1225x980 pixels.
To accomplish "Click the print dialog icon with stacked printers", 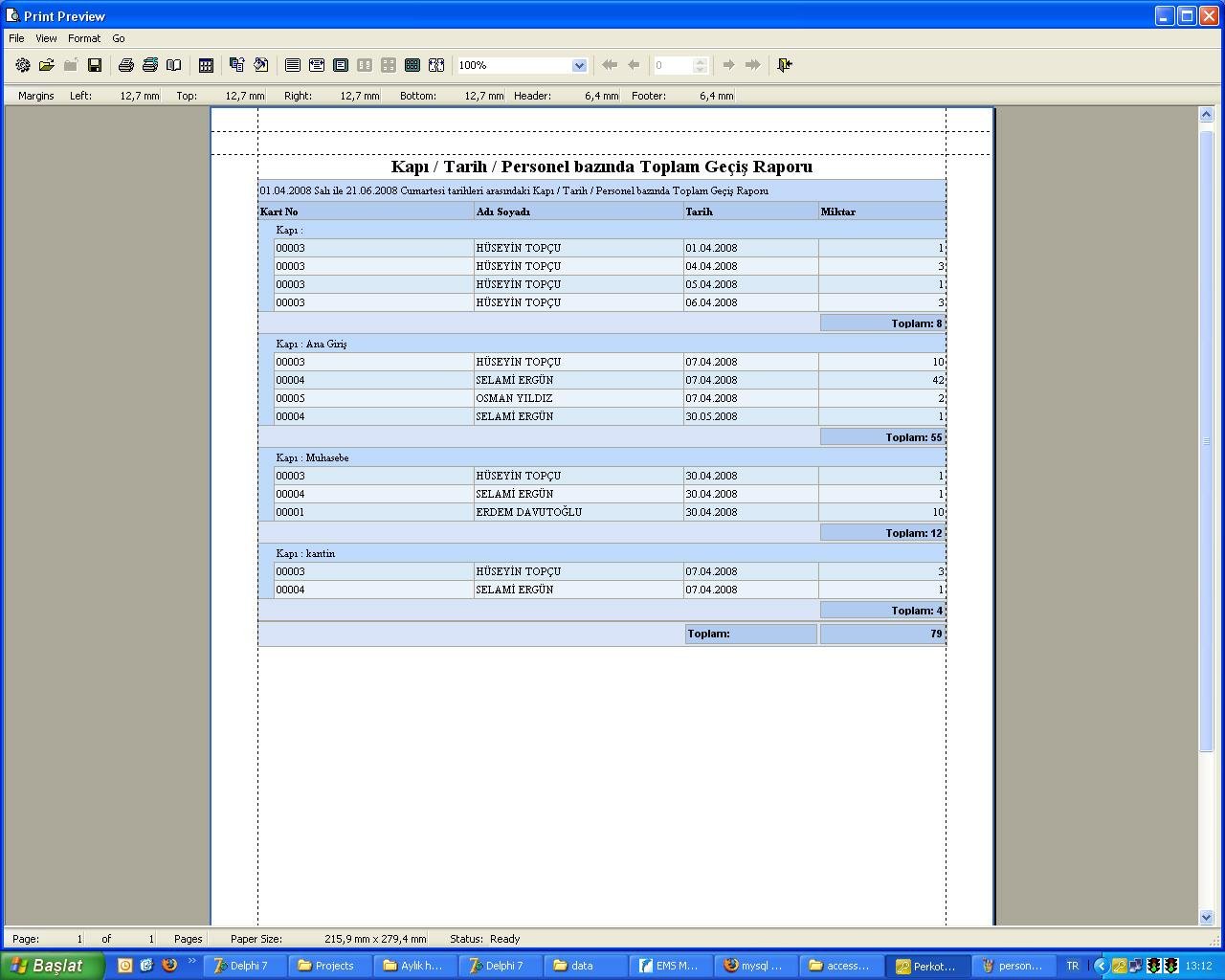I will point(149,65).
